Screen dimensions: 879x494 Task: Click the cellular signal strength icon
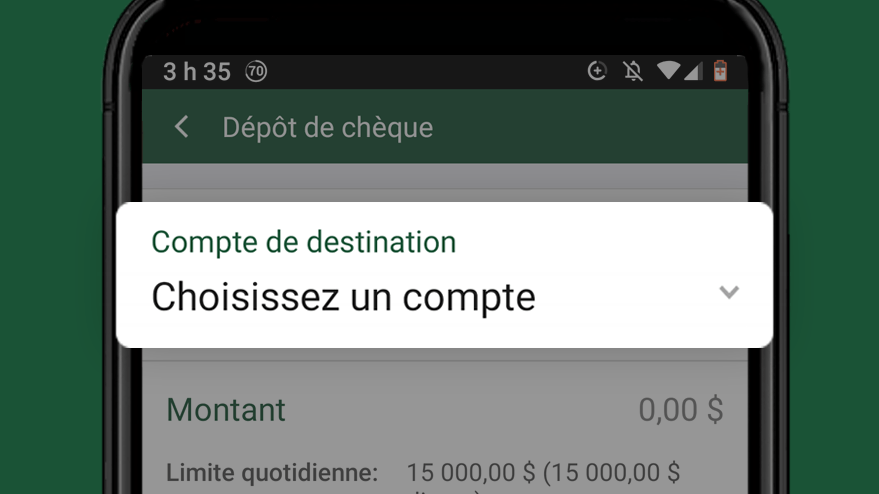coord(693,71)
